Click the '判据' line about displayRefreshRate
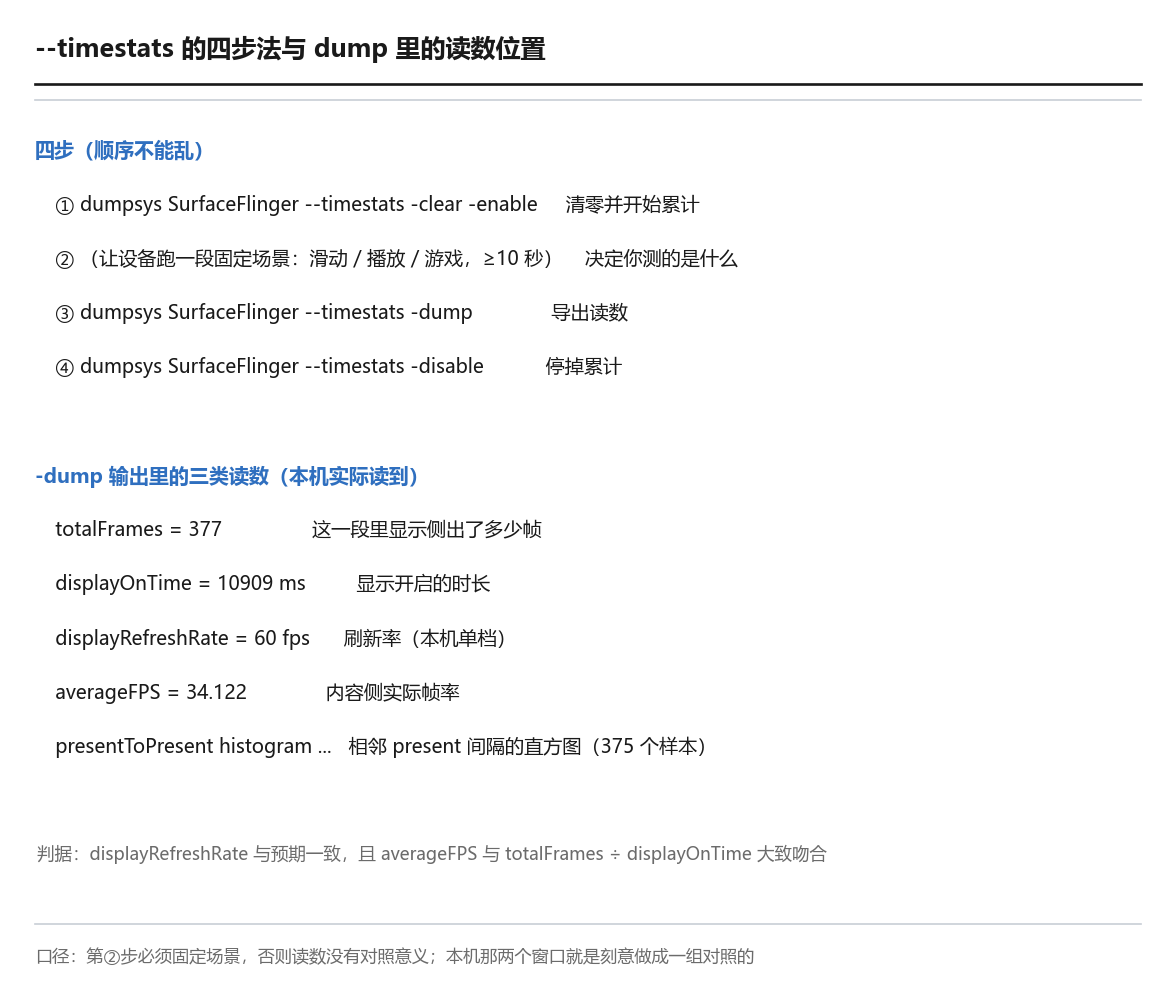Image resolution: width=1175 pixels, height=996 pixels. (432, 854)
